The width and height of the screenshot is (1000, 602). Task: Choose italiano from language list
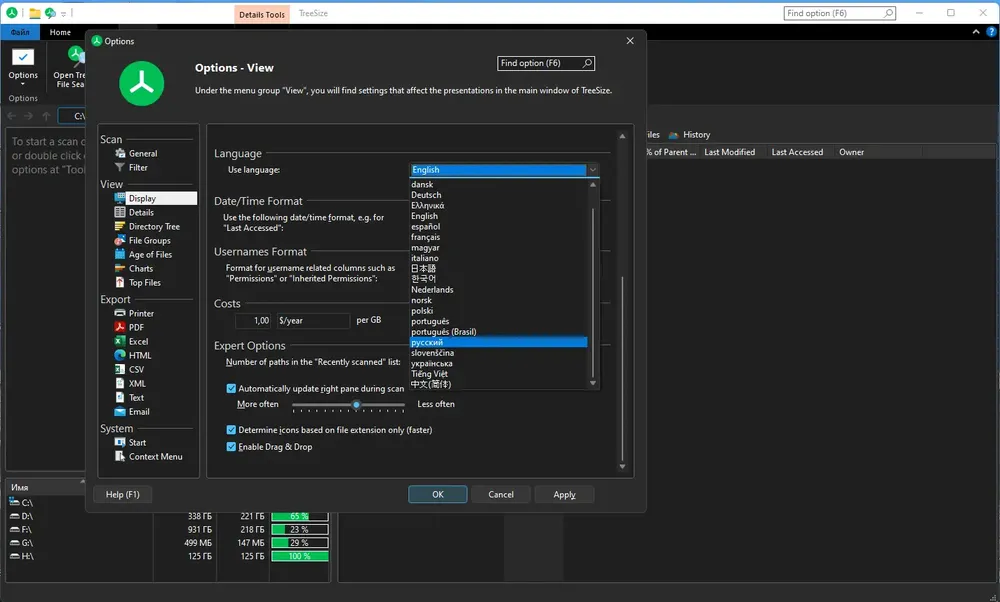[424, 258]
